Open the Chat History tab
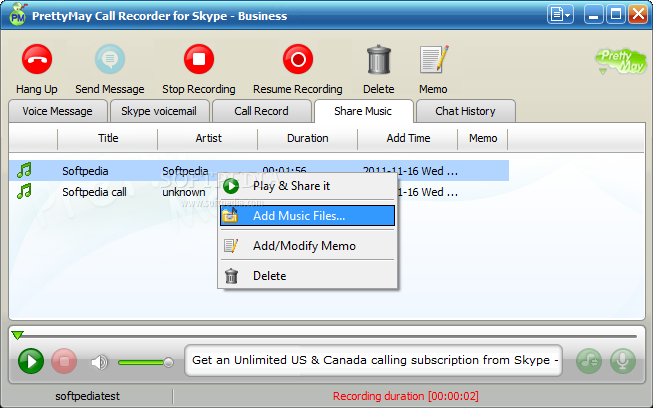This screenshot has width=653, height=408. [x=466, y=111]
